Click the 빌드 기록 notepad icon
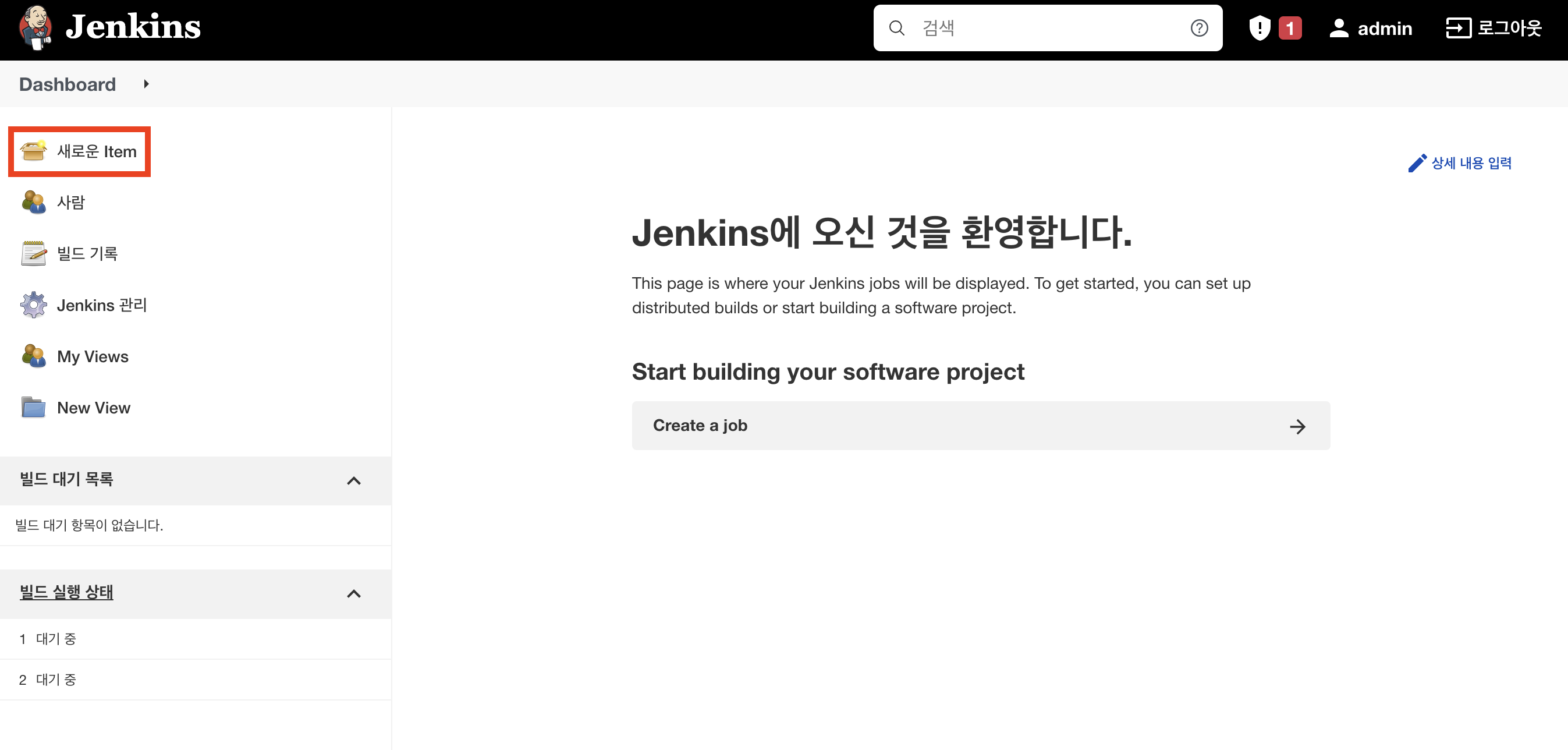The height and width of the screenshot is (750, 1568). coord(34,253)
